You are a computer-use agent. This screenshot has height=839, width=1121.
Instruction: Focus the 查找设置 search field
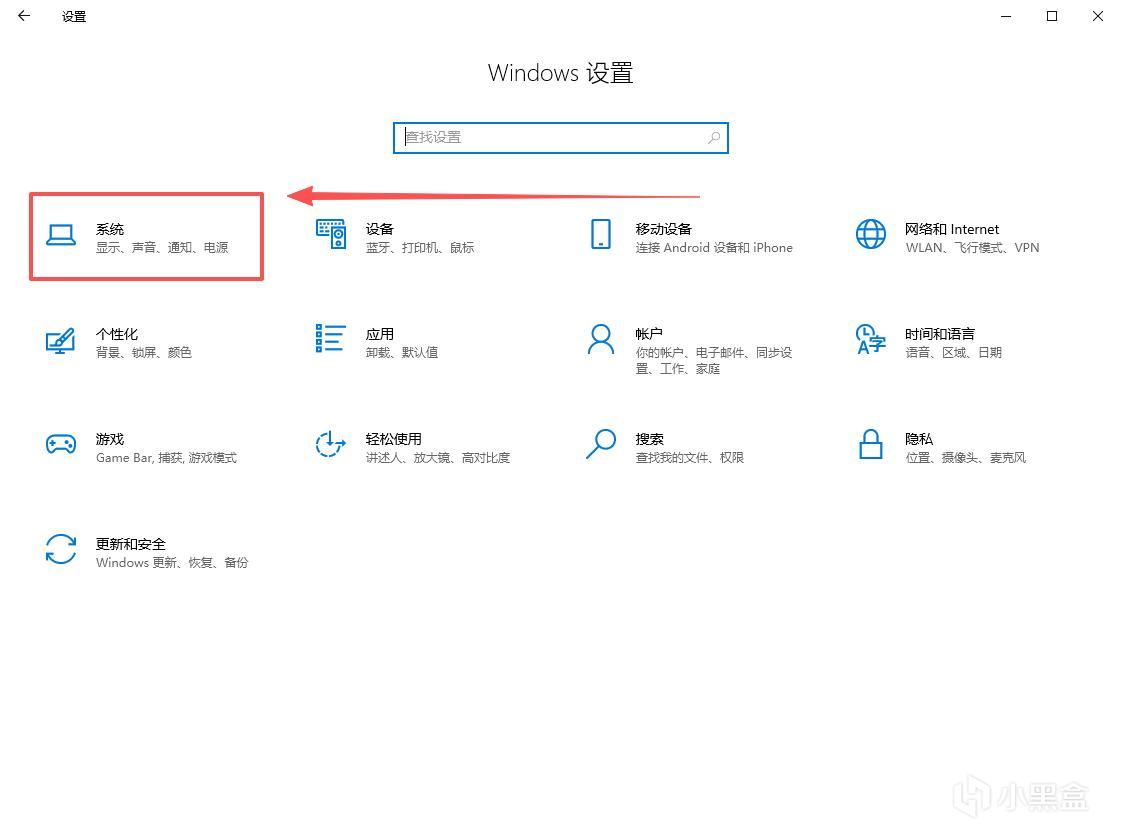click(x=560, y=138)
